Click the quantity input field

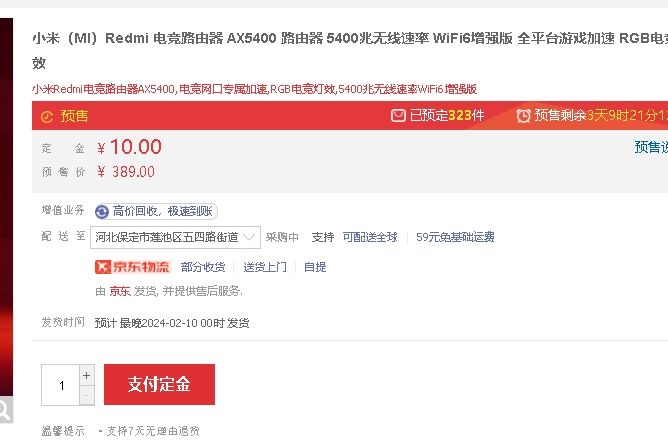pyautogui.click(x=60, y=385)
